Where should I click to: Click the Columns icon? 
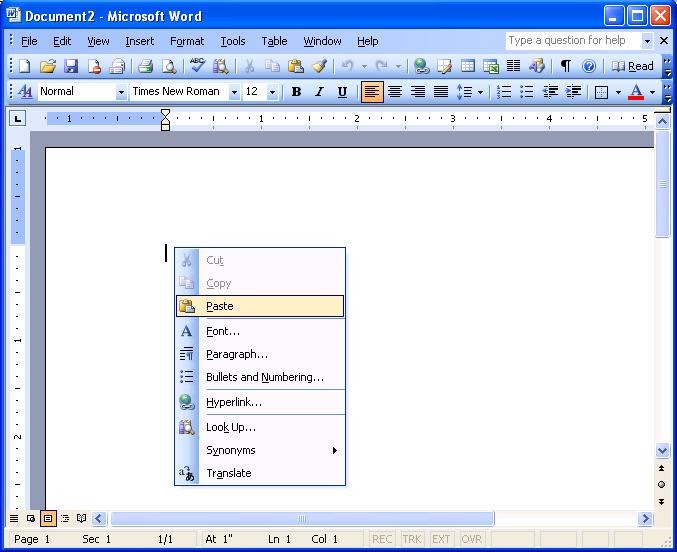pyautogui.click(x=513, y=67)
